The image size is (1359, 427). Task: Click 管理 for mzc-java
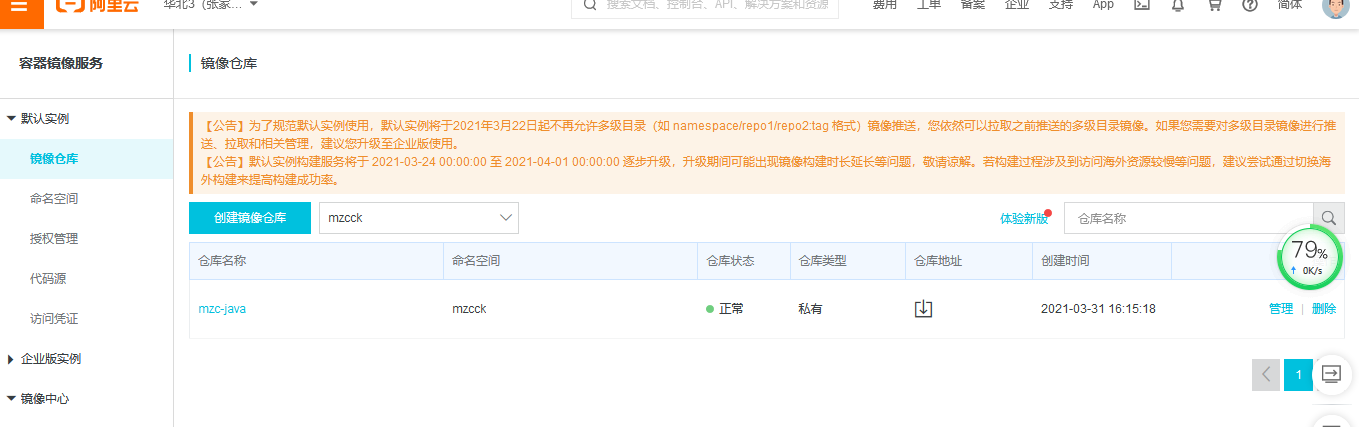pos(1281,309)
